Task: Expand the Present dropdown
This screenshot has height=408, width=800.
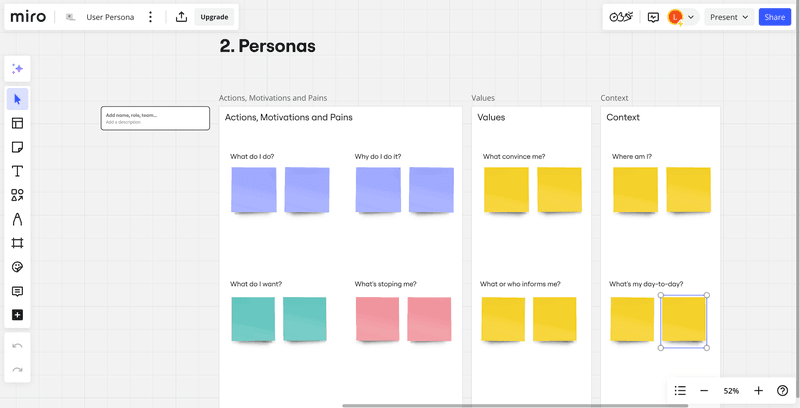Action: (729, 17)
